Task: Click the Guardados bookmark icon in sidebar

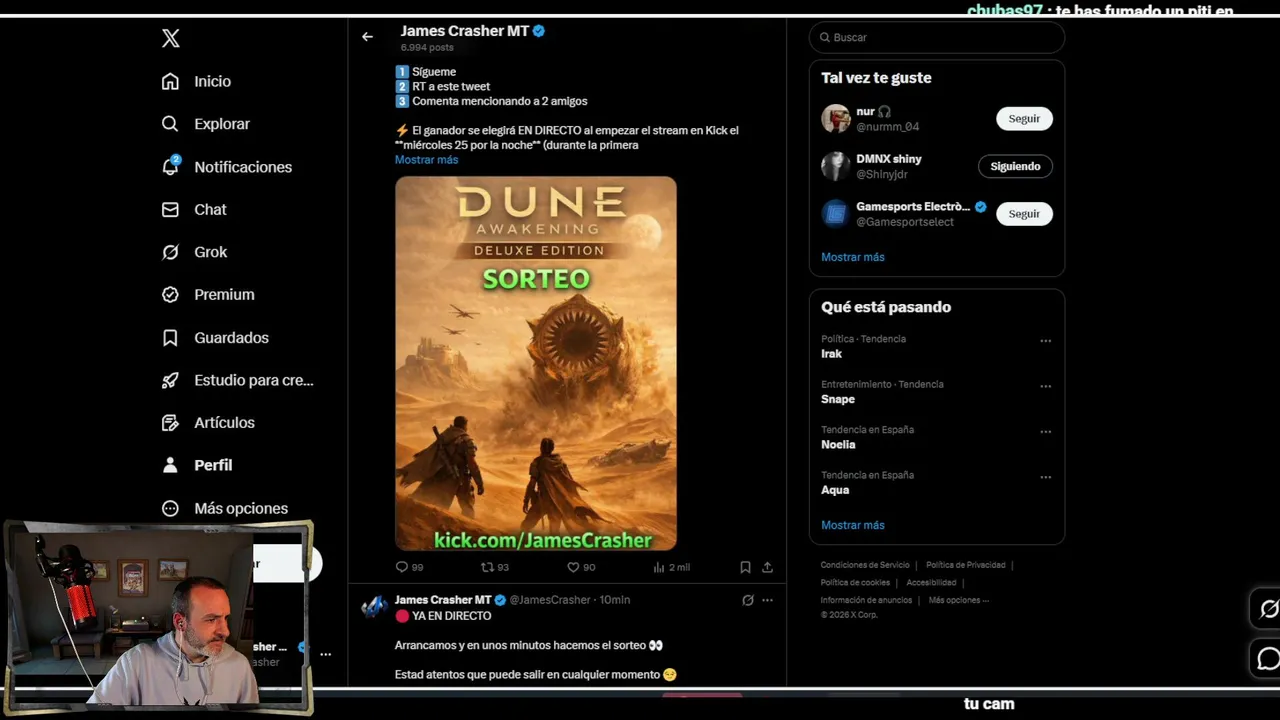Action: tap(170, 338)
